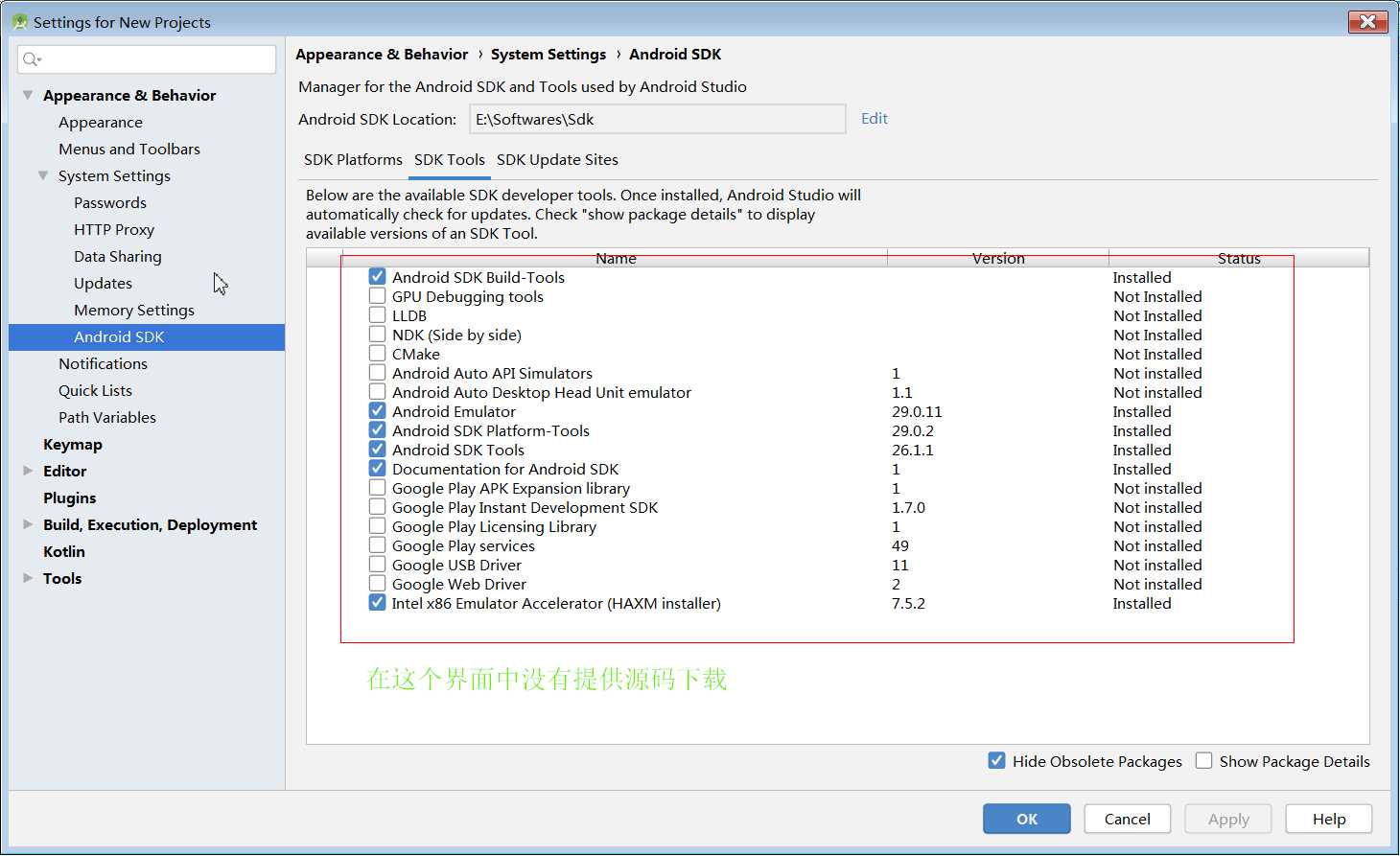
Task: Expand the Tools settings node
Action: (x=28, y=578)
